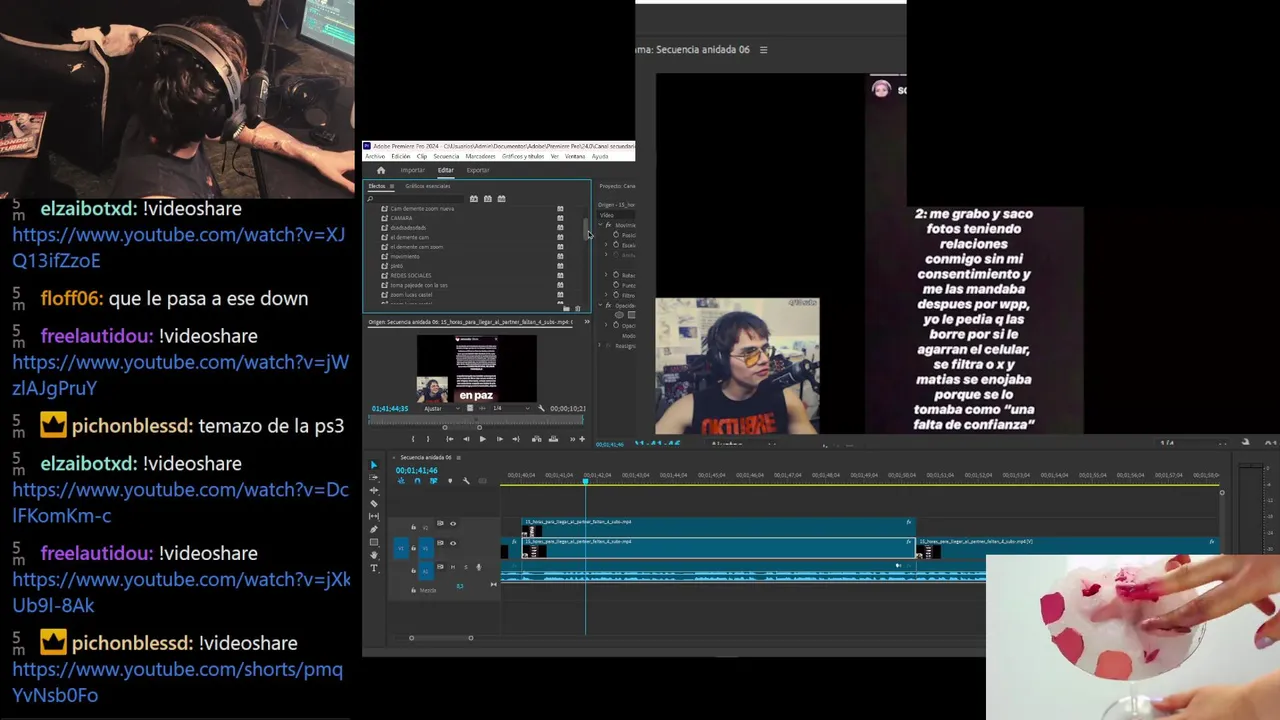The image size is (1280, 720).
Task: Switch to the Gráficos esenciales tab
Action: pos(427,186)
